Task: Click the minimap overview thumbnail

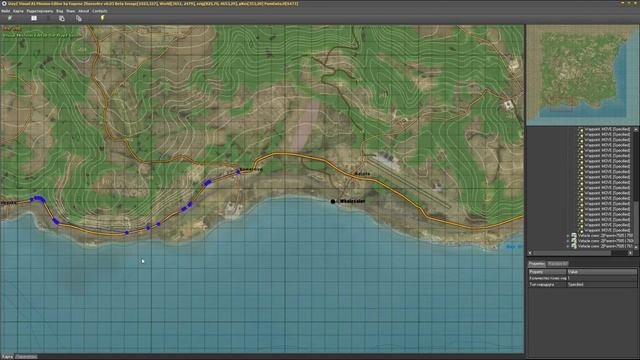Action: (x=582, y=75)
